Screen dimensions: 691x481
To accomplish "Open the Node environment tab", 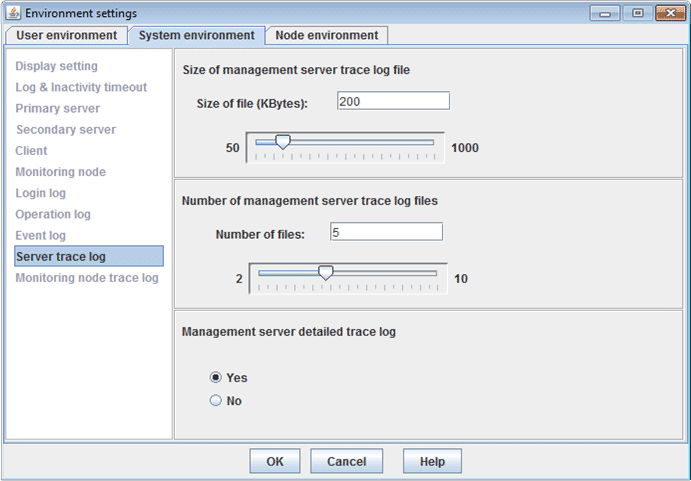I will click(x=327, y=35).
